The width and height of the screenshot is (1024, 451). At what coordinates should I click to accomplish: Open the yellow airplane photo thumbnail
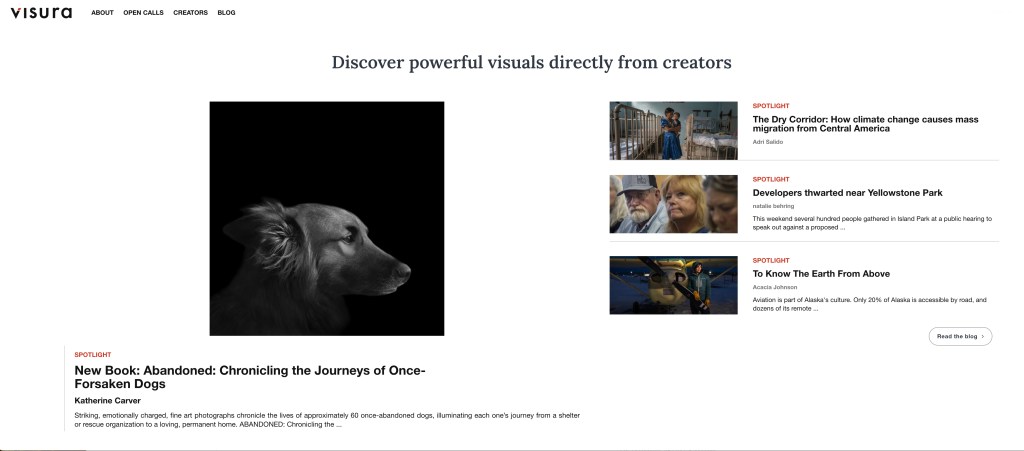pyautogui.click(x=673, y=285)
